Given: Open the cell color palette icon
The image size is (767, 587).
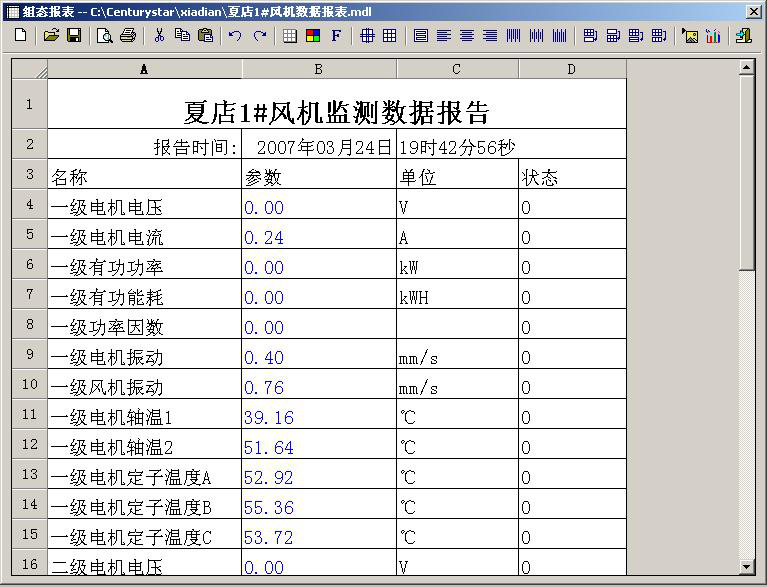Looking at the screenshot, I should (313, 36).
